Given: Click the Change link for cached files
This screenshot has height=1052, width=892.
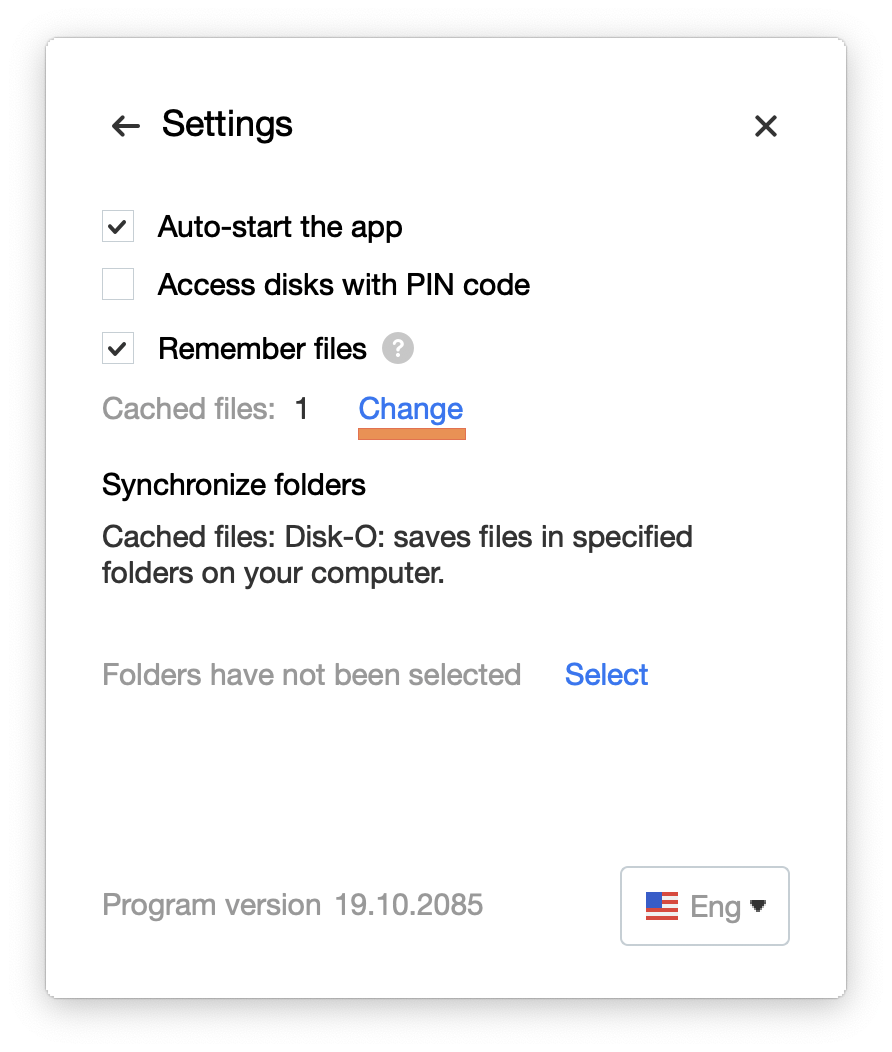Looking at the screenshot, I should 410,409.
